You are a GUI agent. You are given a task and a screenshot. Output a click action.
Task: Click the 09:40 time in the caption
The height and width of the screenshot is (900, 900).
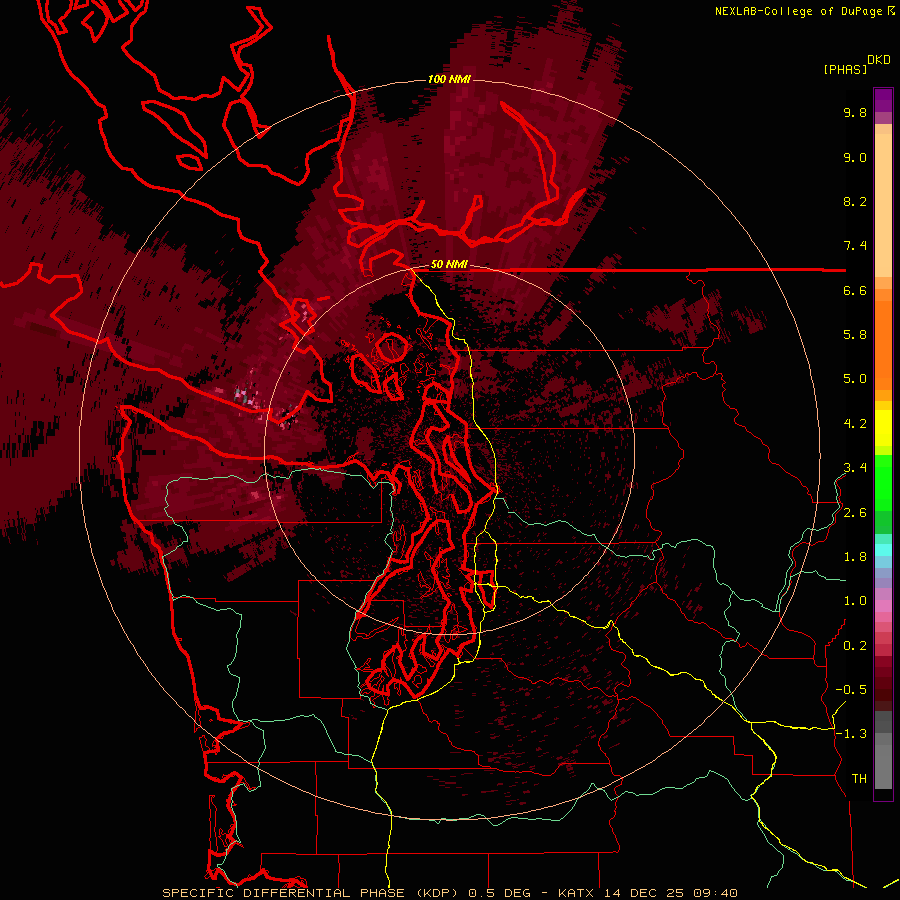(715, 893)
